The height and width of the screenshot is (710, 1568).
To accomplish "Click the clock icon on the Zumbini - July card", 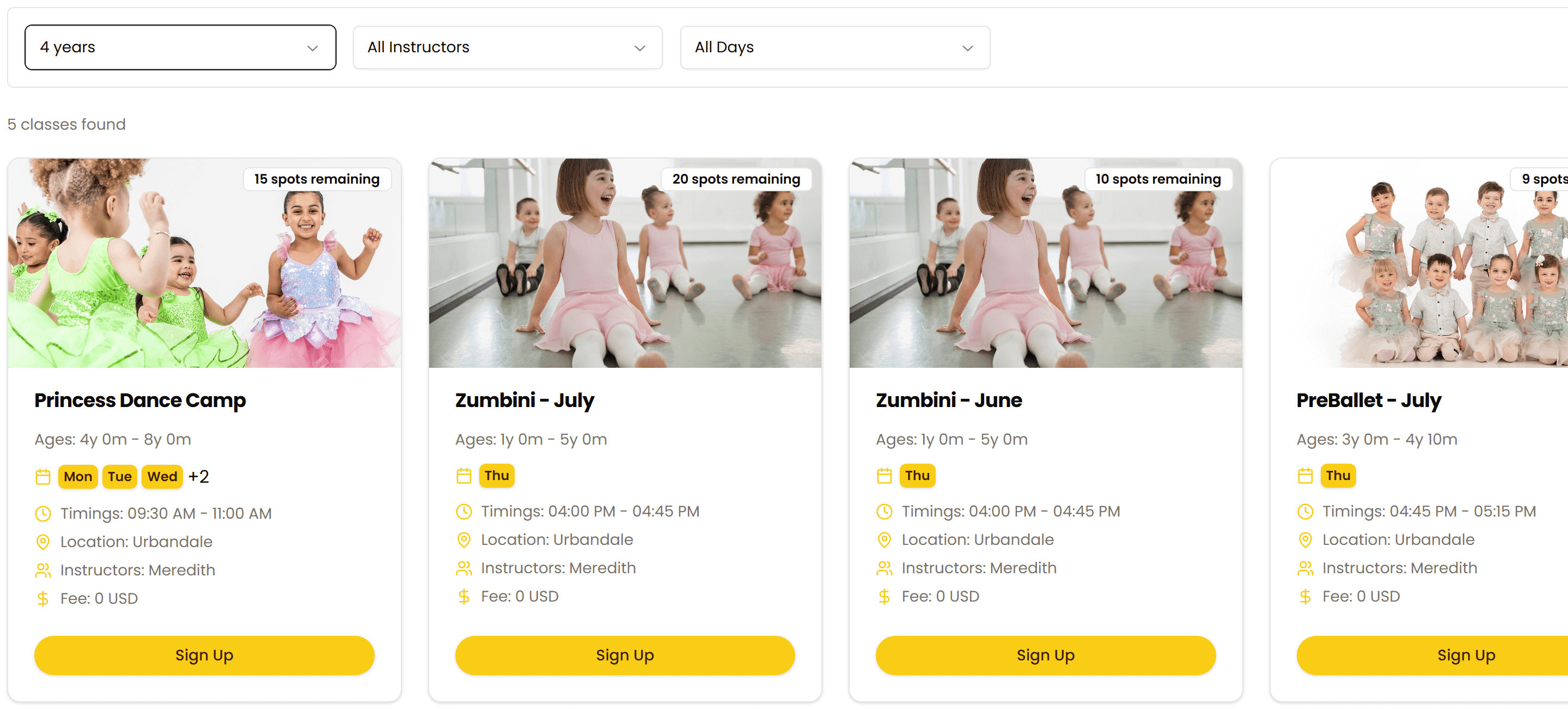I will pos(464,512).
